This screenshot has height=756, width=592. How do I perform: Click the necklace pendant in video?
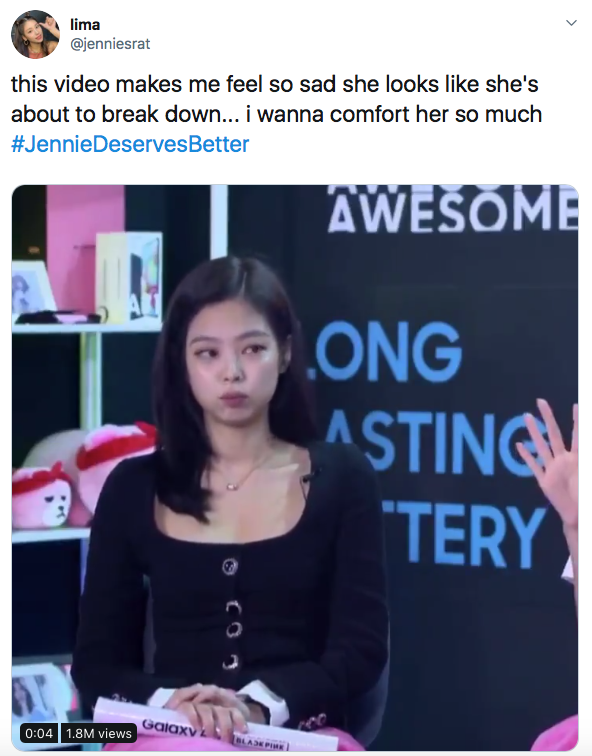click(232, 486)
